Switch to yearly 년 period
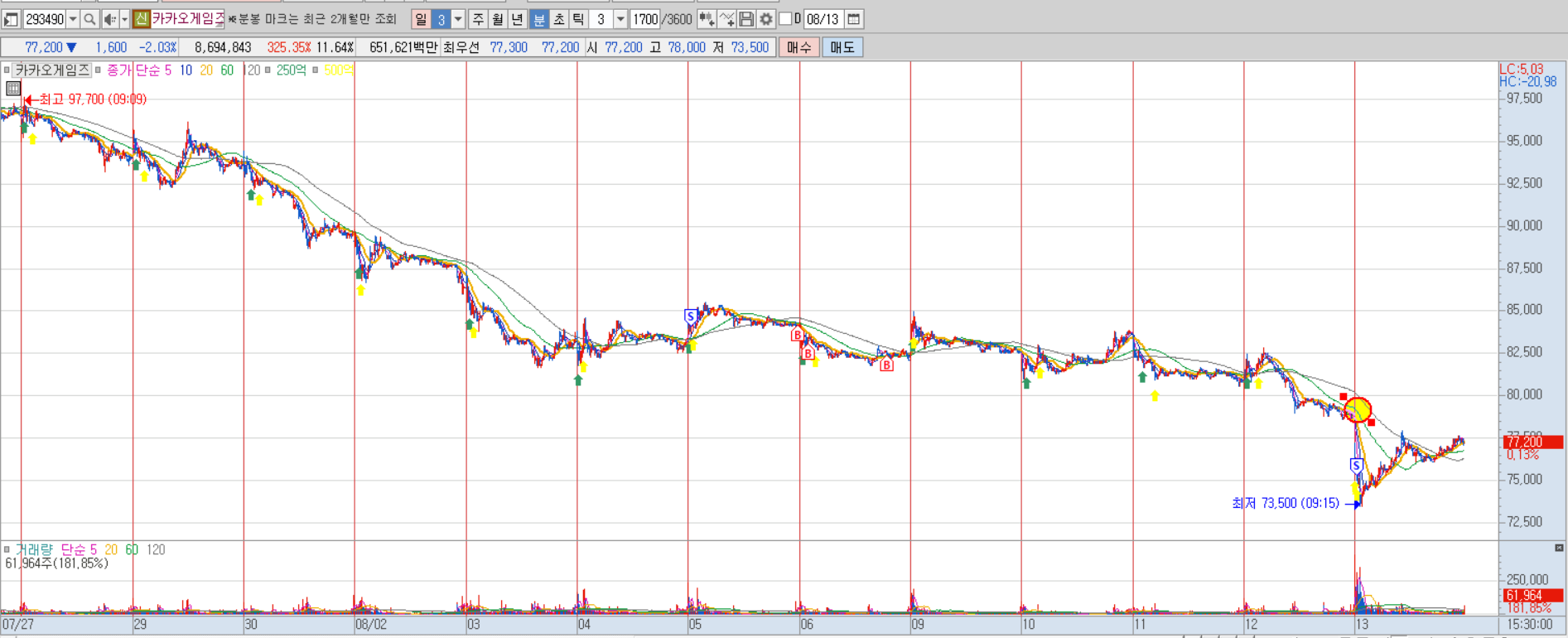Screen dimensions: 1568x638 (x=518, y=19)
